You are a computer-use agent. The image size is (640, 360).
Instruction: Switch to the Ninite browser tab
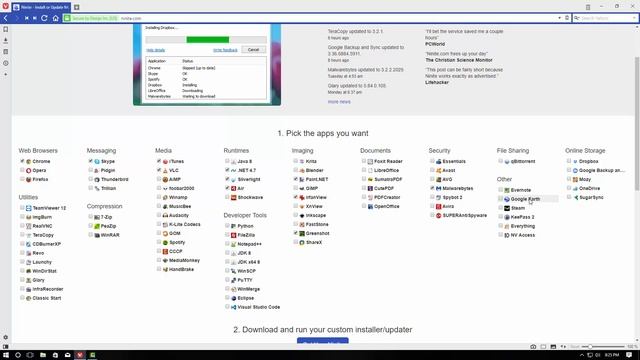(x=41, y=7)
